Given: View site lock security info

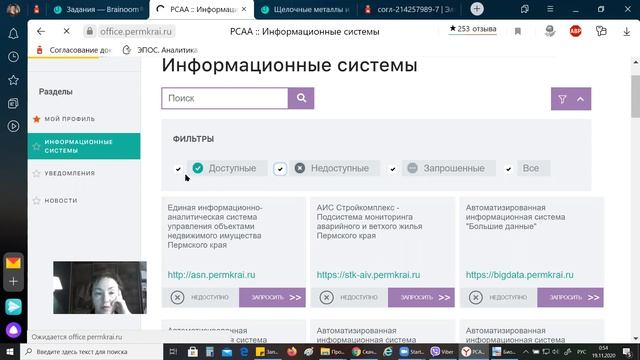Looking at the screenshot, I should click(89, 31).
